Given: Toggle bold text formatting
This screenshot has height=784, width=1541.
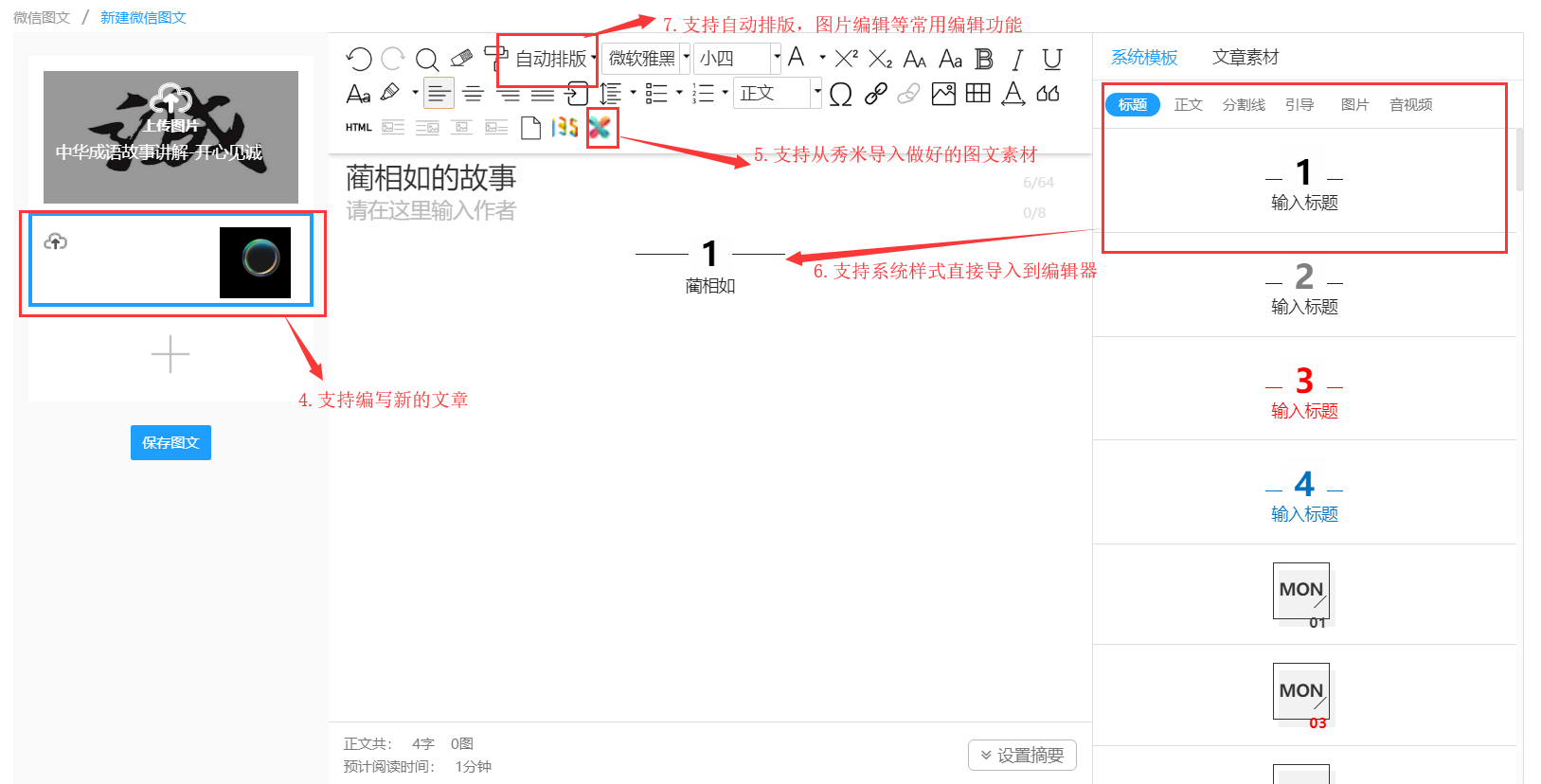Looking at the screenshot, I should click(984, 59).
